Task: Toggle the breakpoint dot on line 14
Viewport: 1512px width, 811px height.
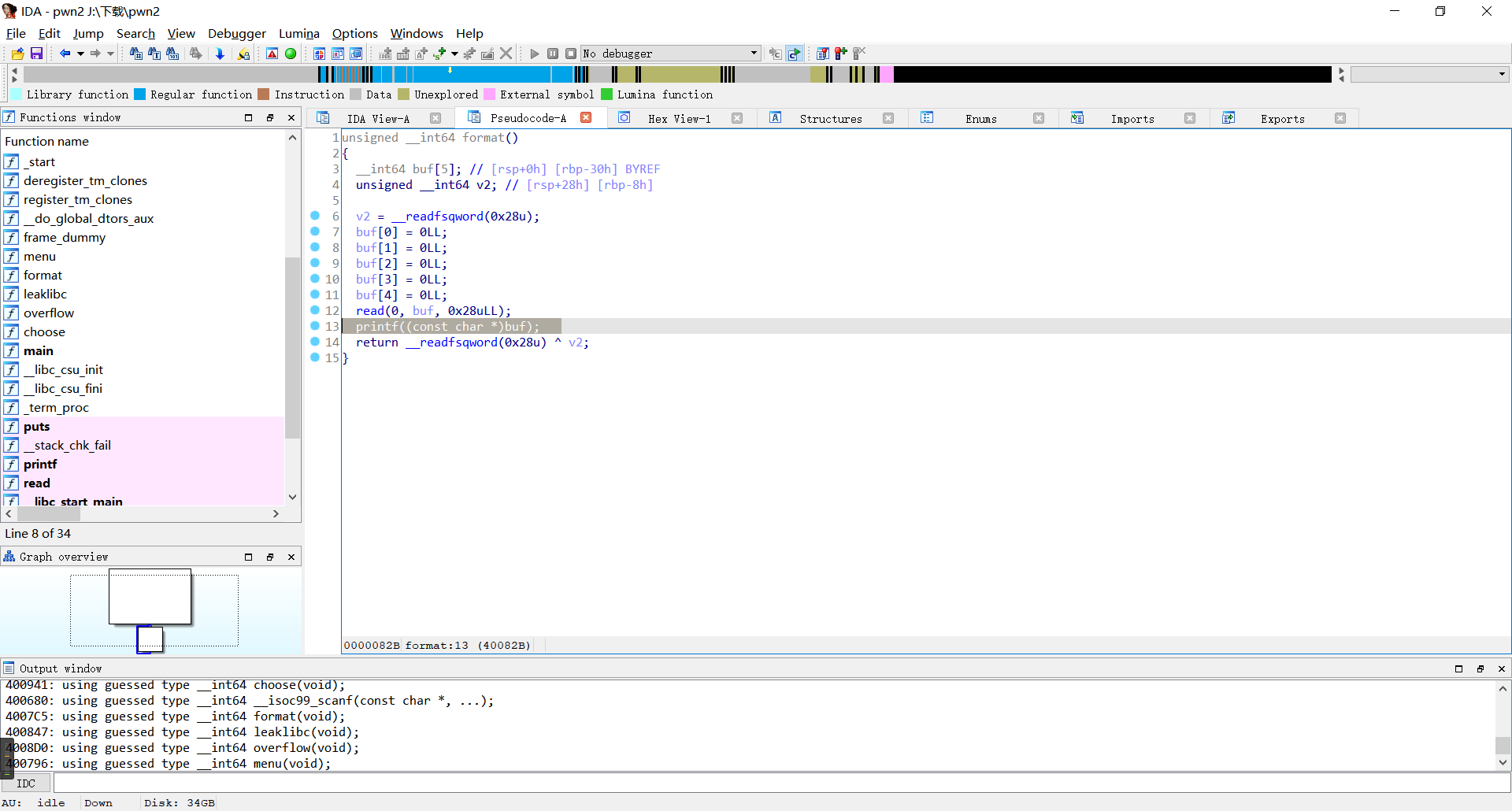Action: (x=315, y=342)
